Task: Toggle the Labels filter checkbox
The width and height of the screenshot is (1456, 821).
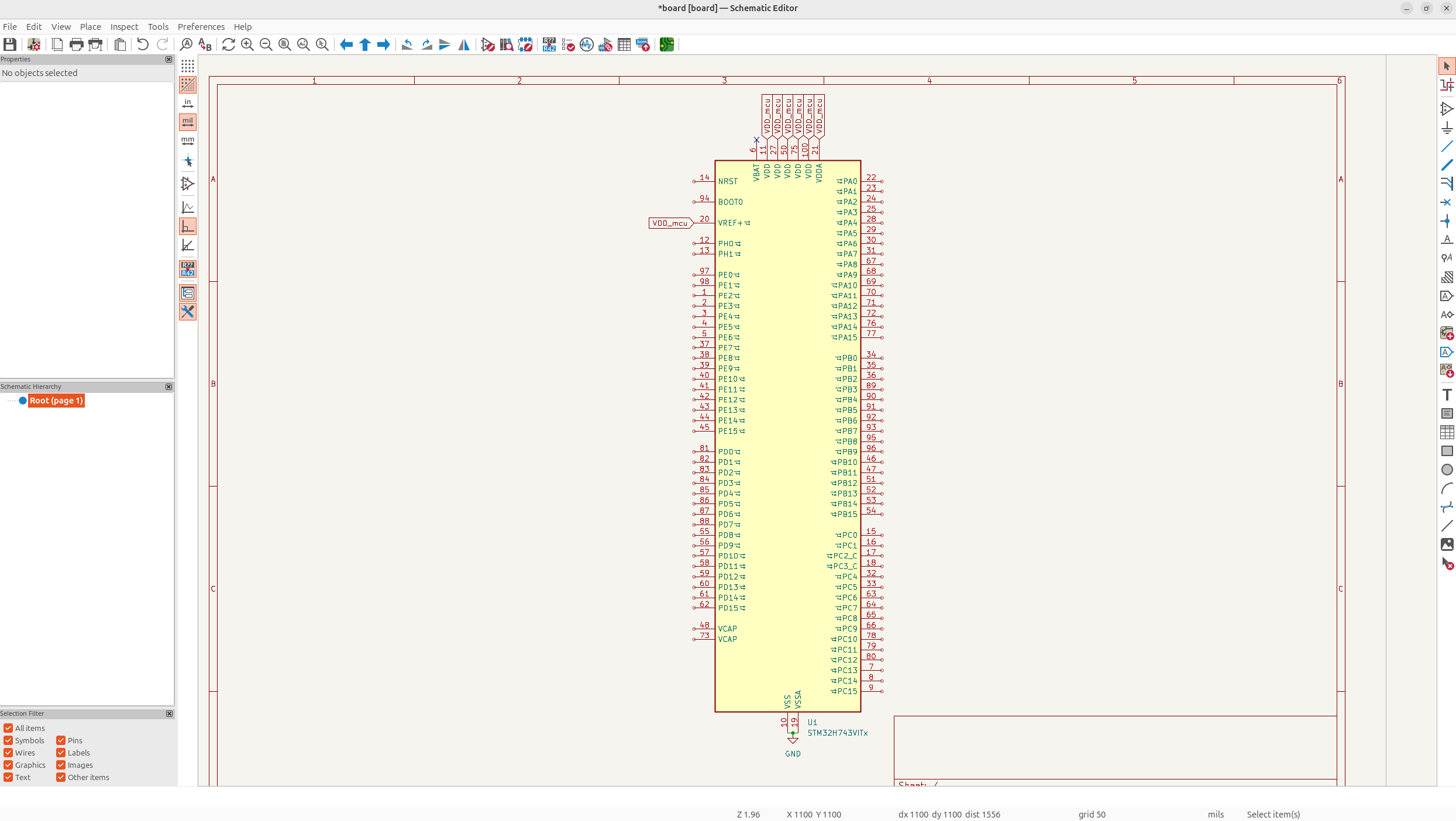Action: [61, 753]
